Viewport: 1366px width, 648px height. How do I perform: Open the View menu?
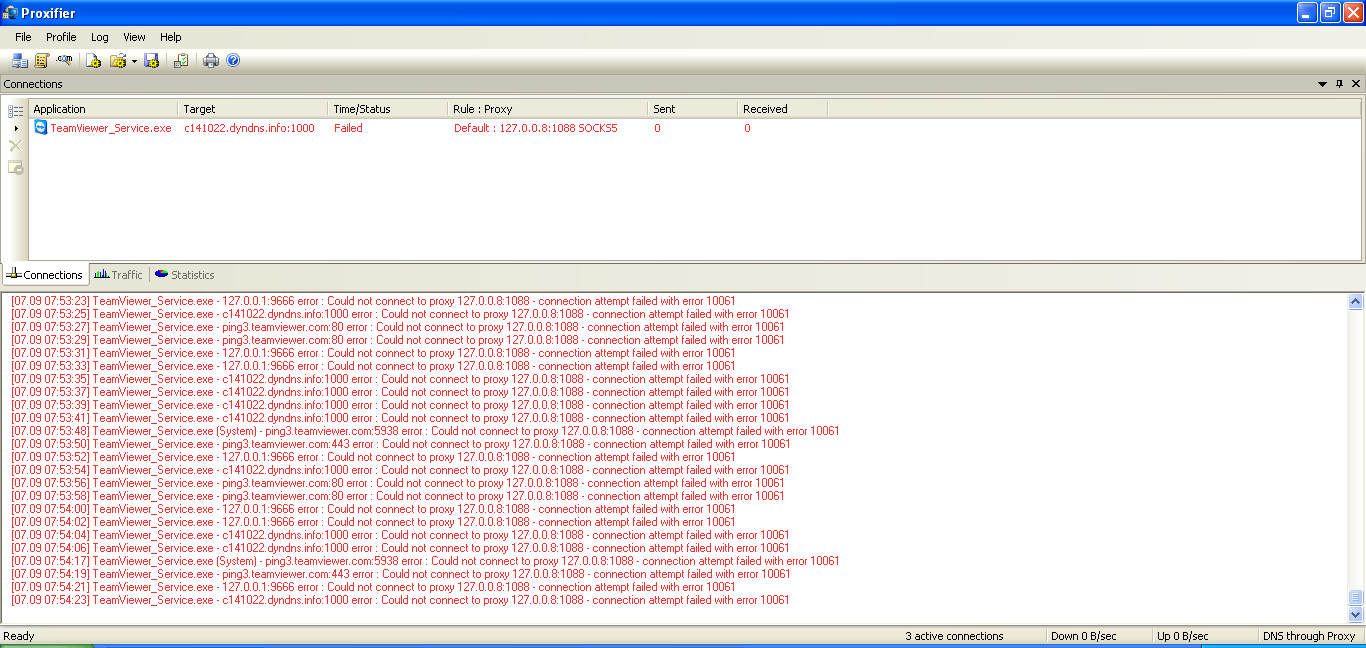click(134, 37)
